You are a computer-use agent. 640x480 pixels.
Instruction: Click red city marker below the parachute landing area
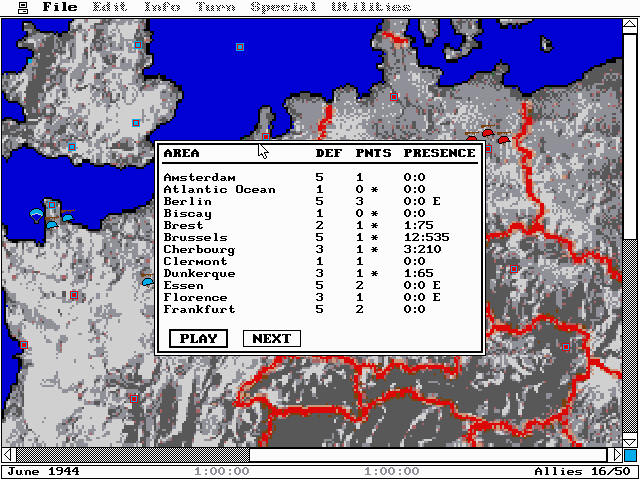coord(74,295)
